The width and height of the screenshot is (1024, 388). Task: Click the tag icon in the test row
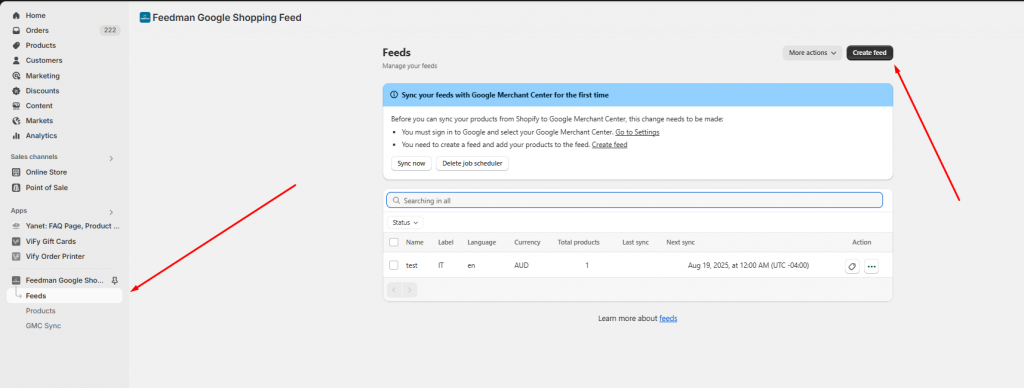click(x=852, y=267)
